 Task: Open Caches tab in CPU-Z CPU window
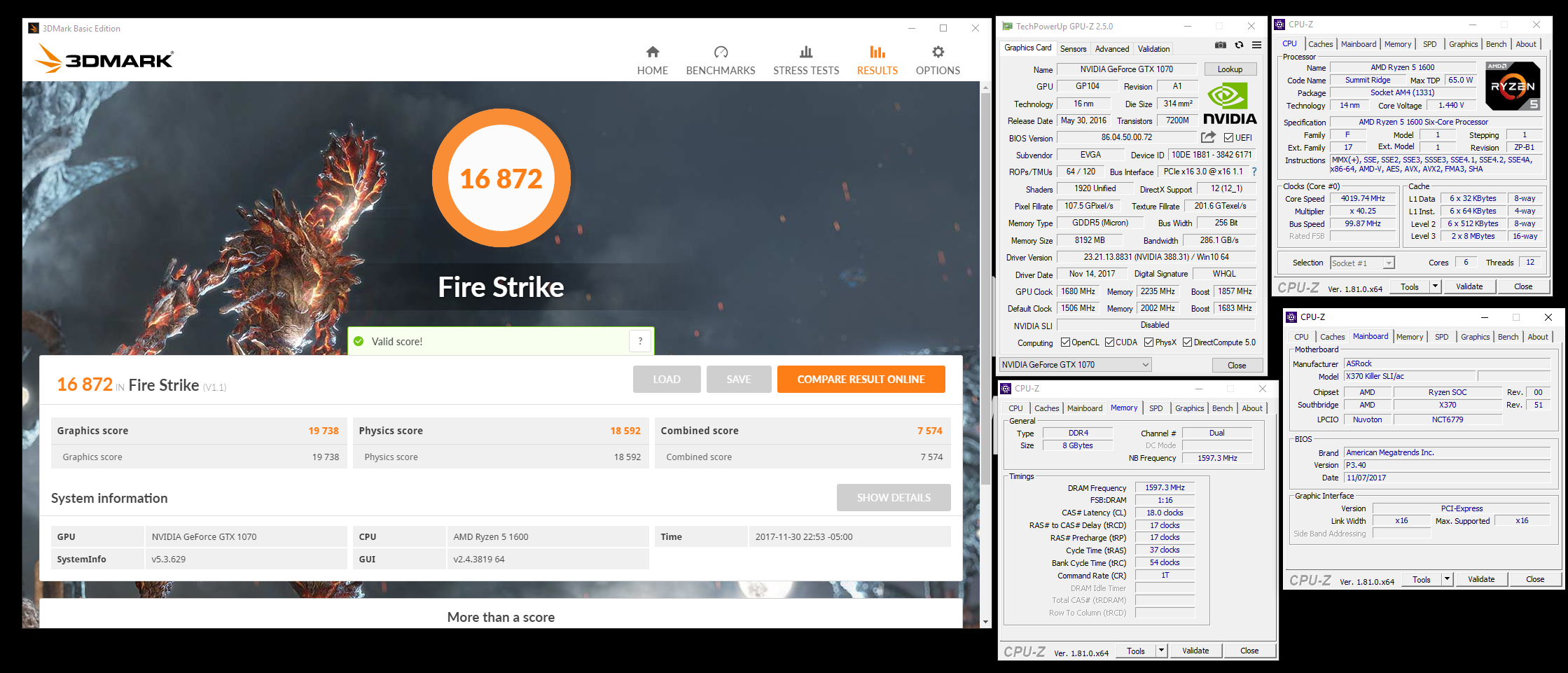click(1320, 44)
